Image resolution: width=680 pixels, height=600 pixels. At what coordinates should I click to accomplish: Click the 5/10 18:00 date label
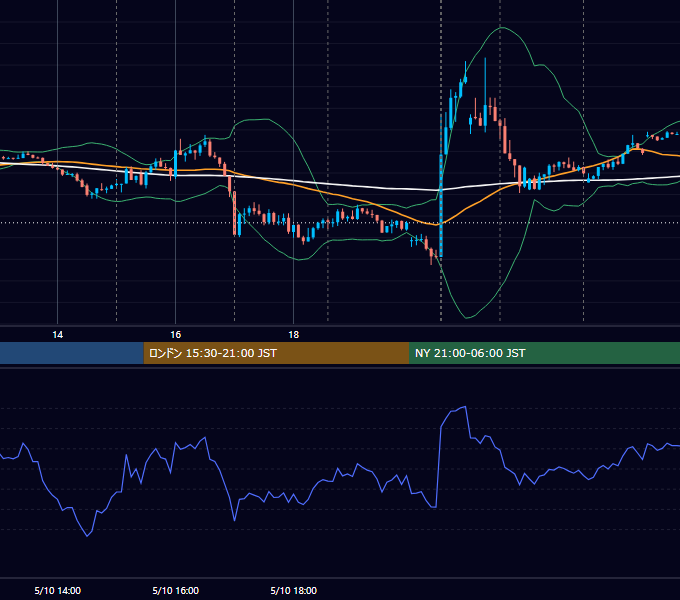click(x=294, y=590)
